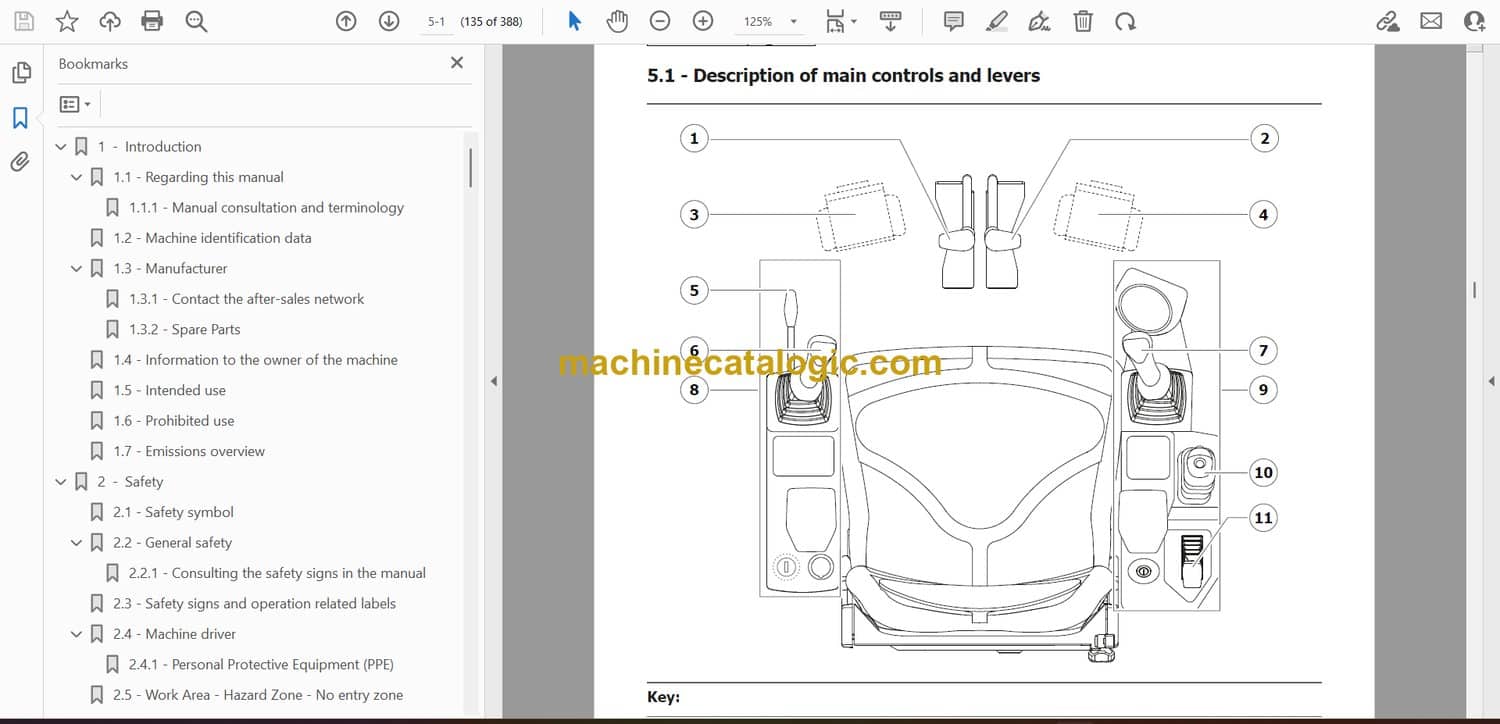Collapse the '1.3 - Manufacturer' bookmark
The width and height of the screenshot is (1500, 724).
tap(77, 269)
